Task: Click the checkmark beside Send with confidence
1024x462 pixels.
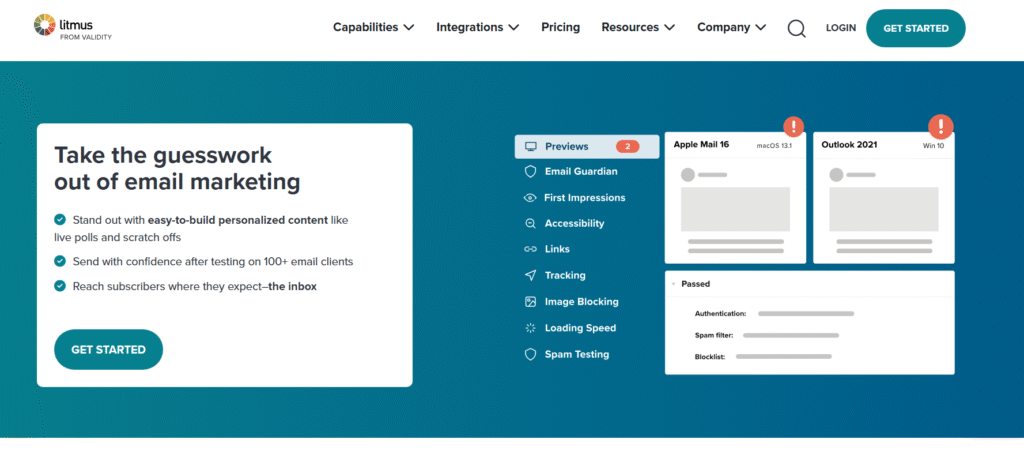Action: [60, 261]
